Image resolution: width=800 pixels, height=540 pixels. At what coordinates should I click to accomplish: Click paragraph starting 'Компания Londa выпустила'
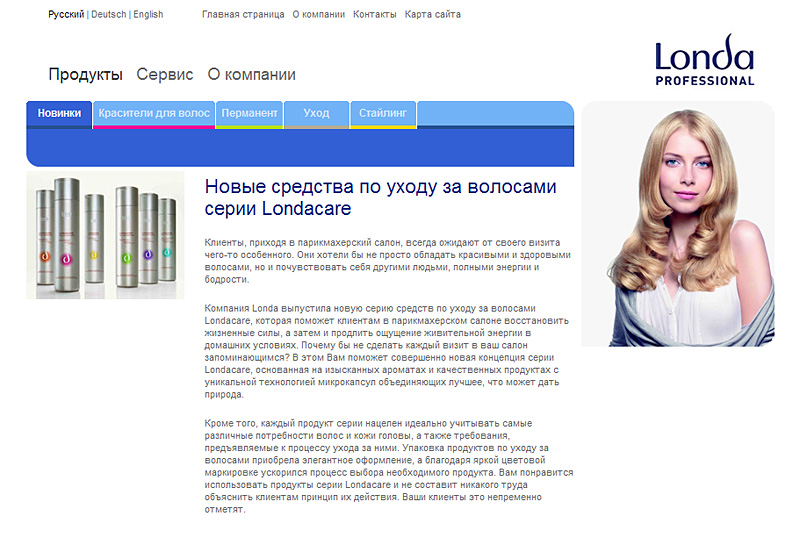tap(387, 351)
